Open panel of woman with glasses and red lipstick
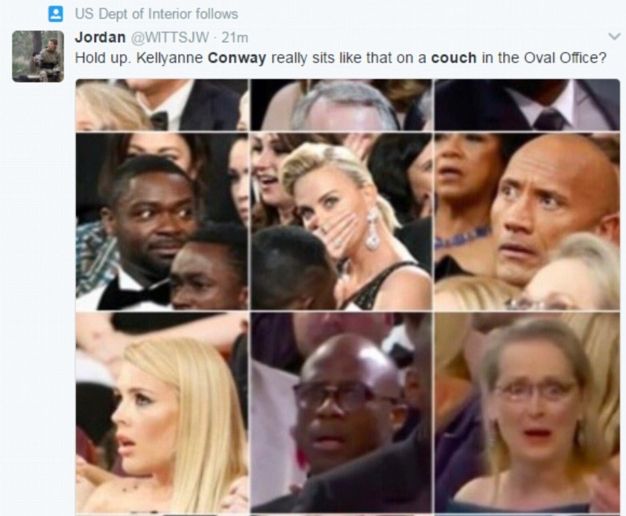This screenshot has height=516, width=626. pos(527,413)
